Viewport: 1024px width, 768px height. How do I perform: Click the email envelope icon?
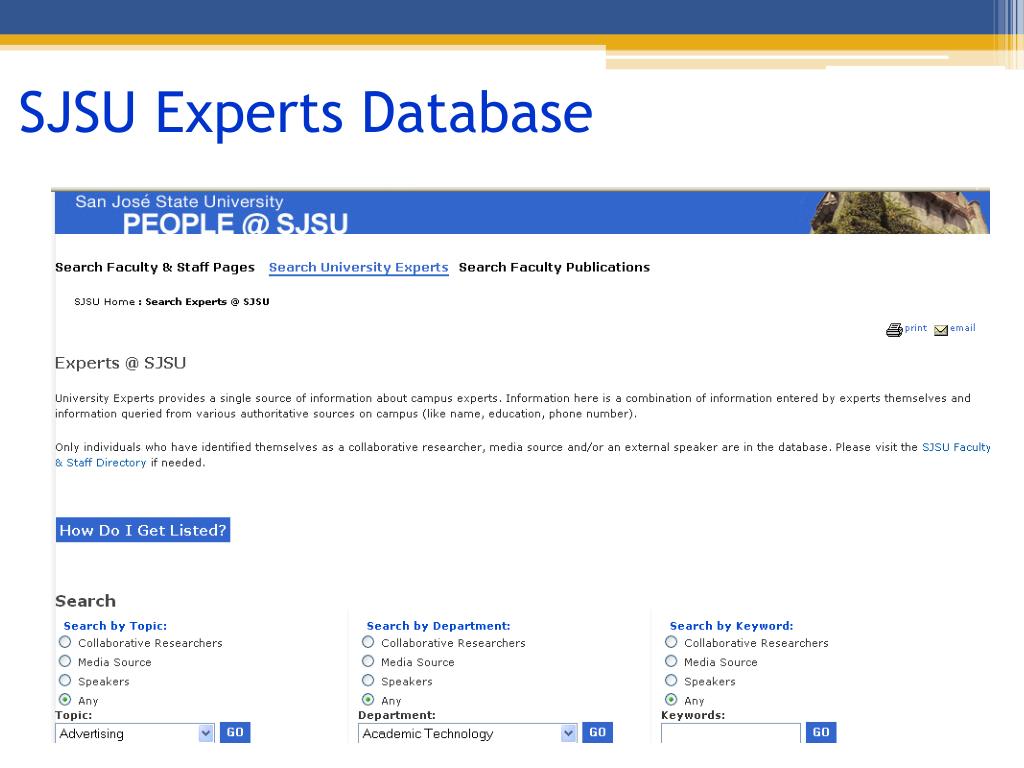coord(941,330)
